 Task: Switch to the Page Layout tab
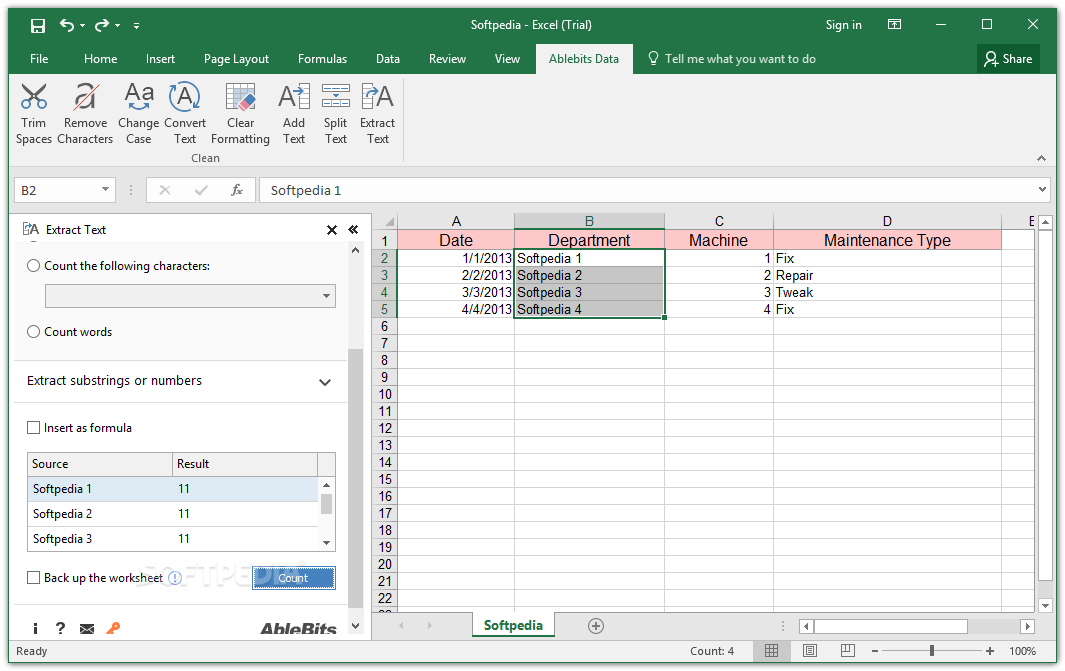coord(236,59)
